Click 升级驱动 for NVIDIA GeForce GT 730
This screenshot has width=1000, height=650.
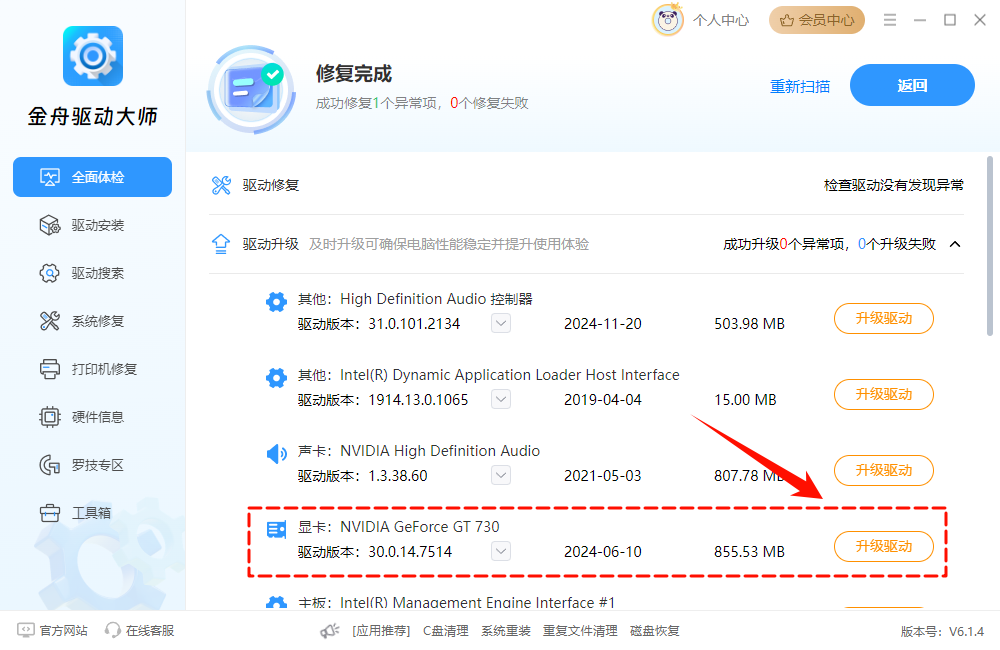coord(883,546)
